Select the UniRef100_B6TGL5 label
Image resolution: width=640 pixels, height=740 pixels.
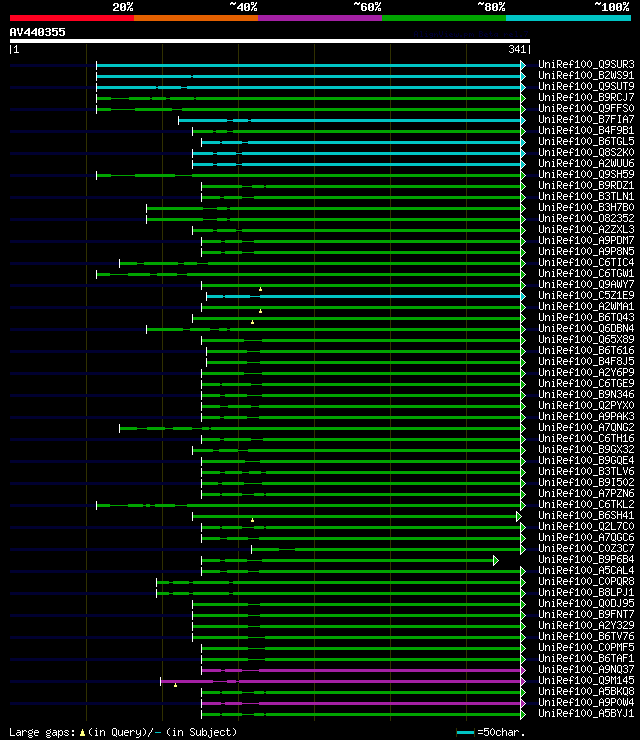point(586,141)
